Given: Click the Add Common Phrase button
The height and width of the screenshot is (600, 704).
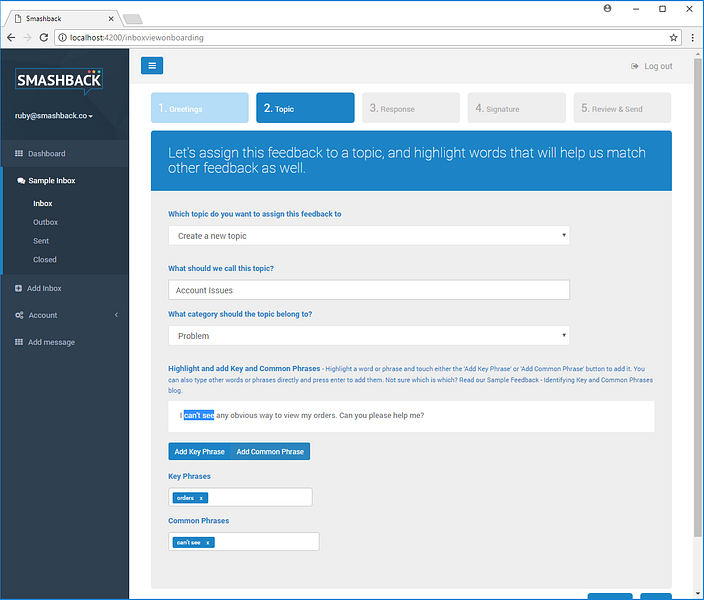Looking at the screenshot, I should click(x=270, y=452).
